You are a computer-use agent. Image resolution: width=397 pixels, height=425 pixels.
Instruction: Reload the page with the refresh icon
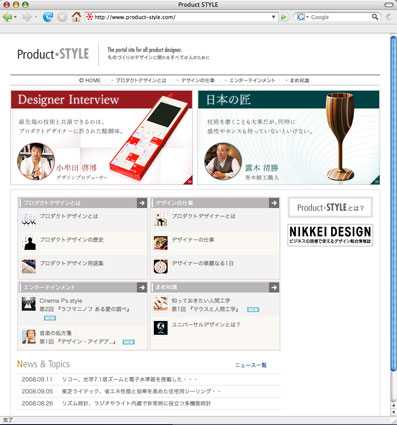coord(48,17)
